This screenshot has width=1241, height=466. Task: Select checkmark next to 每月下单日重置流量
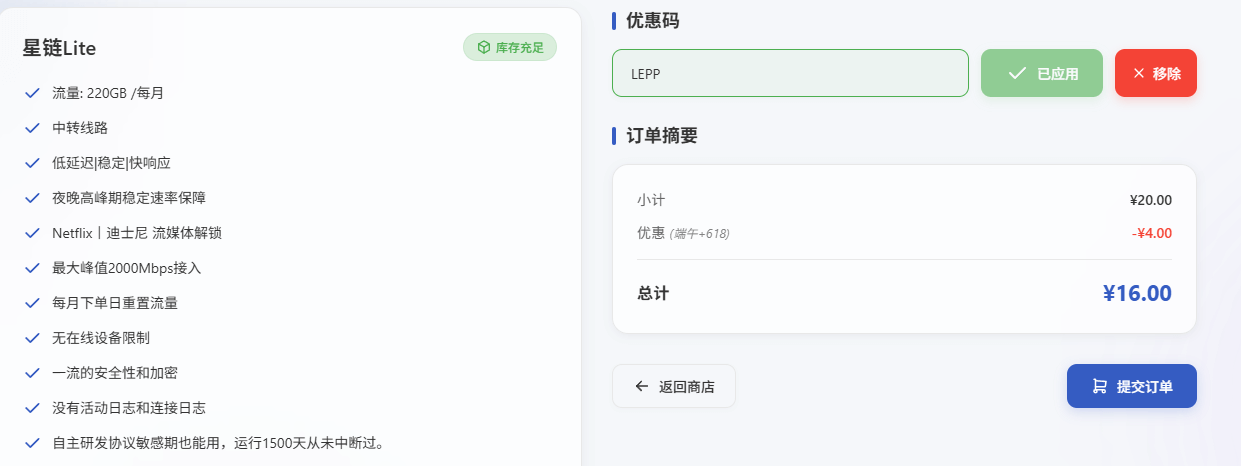click(32, 303)
